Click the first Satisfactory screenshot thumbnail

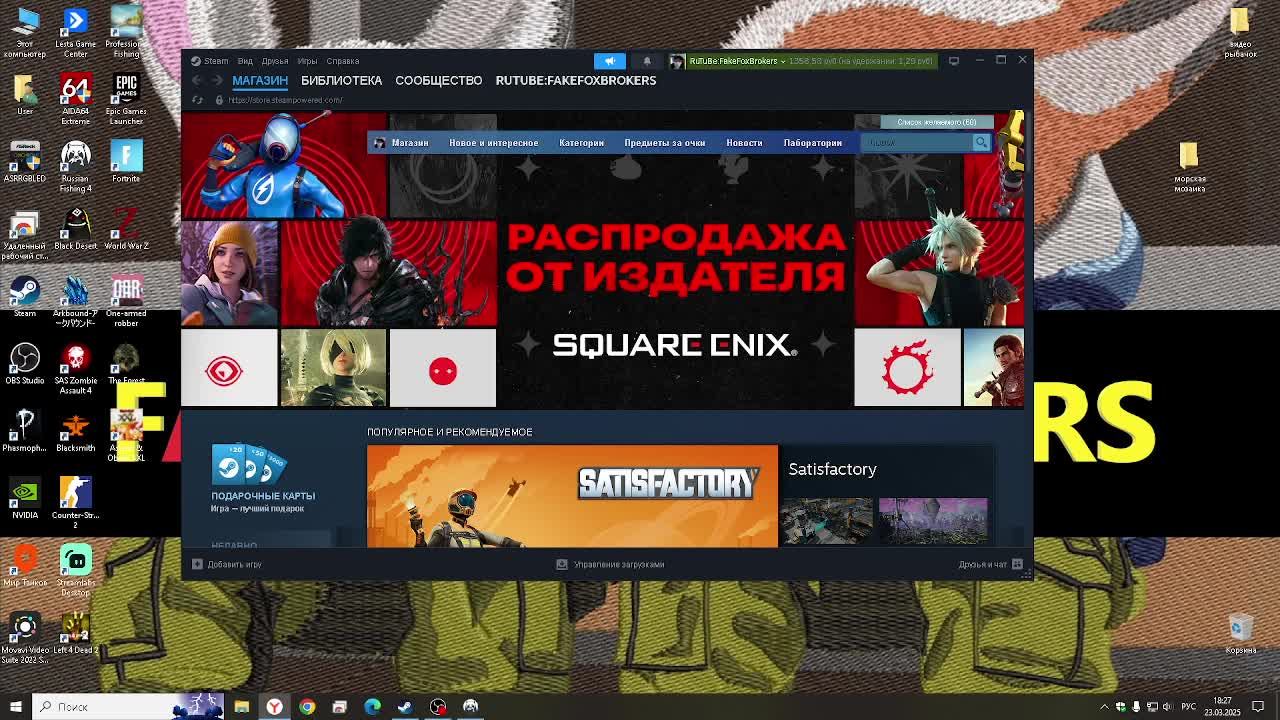click(x=827, y=521)
